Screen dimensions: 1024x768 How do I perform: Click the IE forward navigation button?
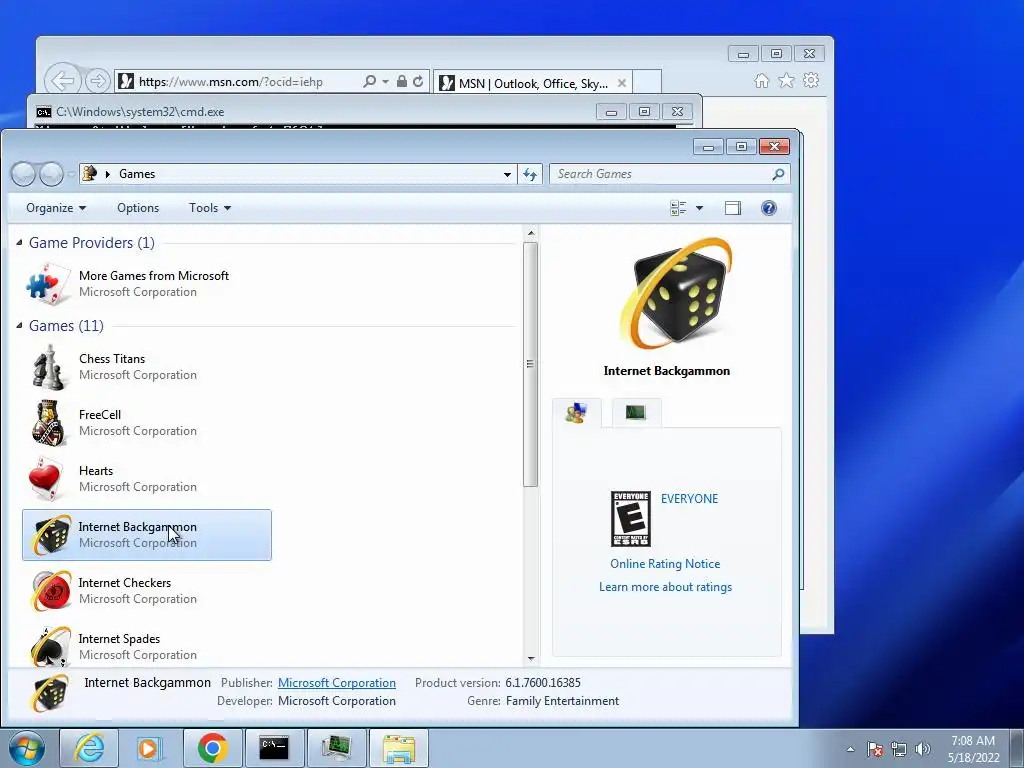point(97,81)
